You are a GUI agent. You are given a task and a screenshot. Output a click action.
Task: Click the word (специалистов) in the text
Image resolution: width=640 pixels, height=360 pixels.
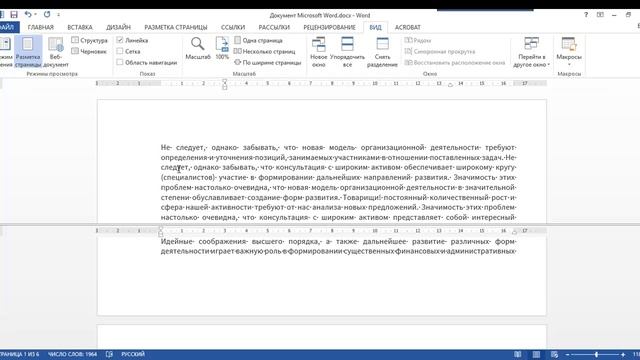[x=188, y=178]
